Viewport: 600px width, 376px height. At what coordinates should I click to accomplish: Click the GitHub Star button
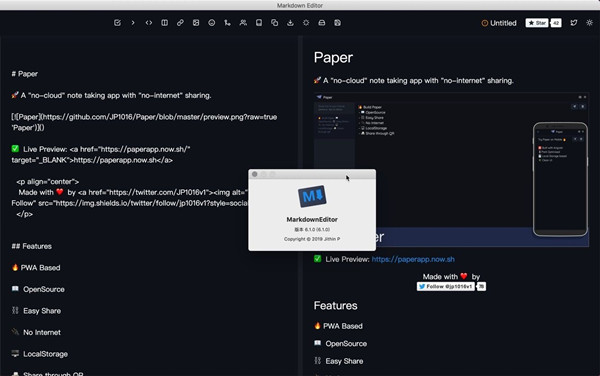(x=537, y=23)
